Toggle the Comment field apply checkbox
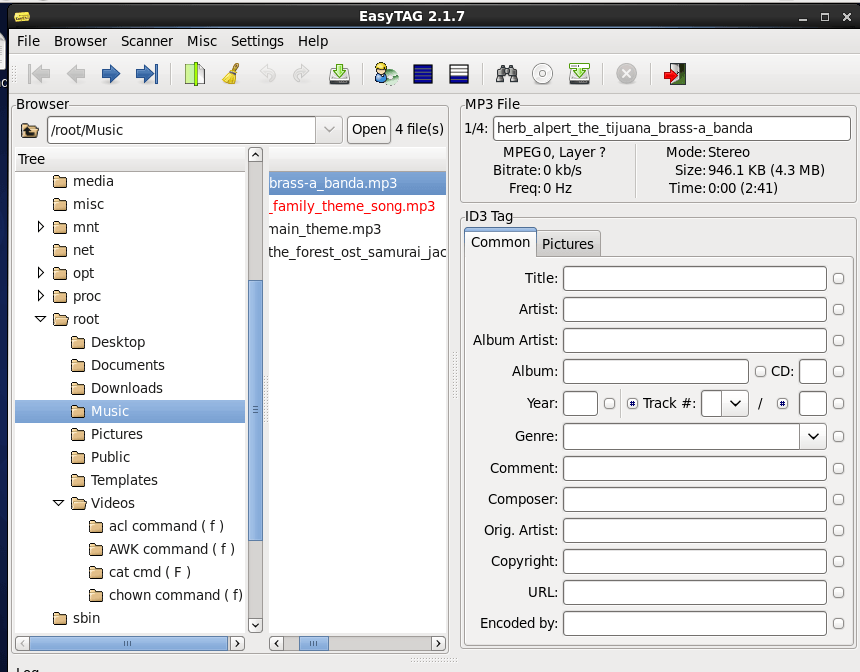The image size is (860, 672). (838, 468)
